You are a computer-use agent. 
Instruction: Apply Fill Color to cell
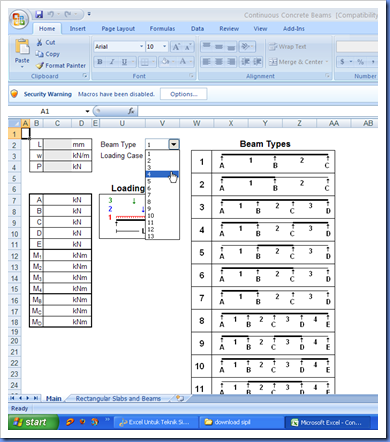click(x=165, y=62)
